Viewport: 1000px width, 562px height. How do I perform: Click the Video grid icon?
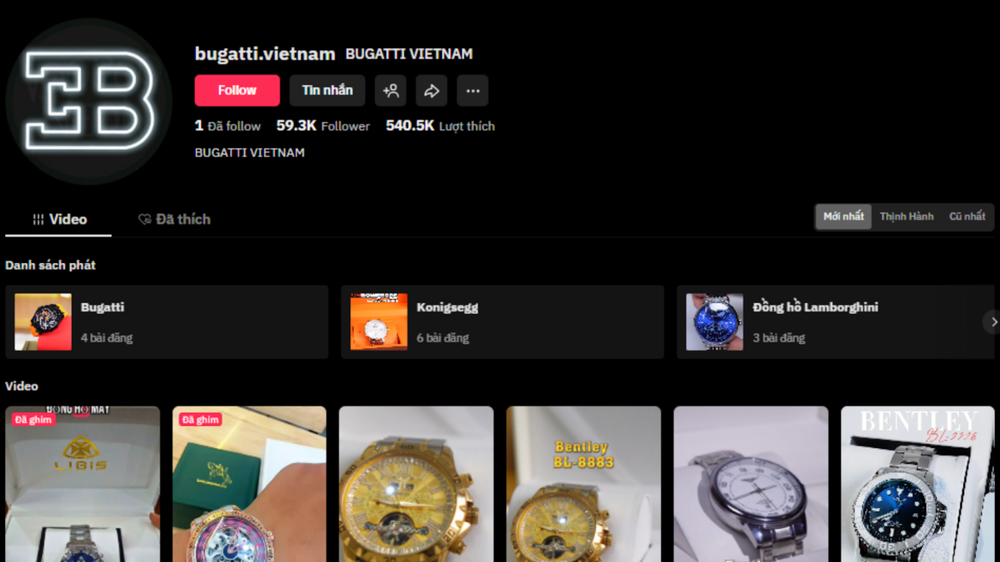click(38, 219)
